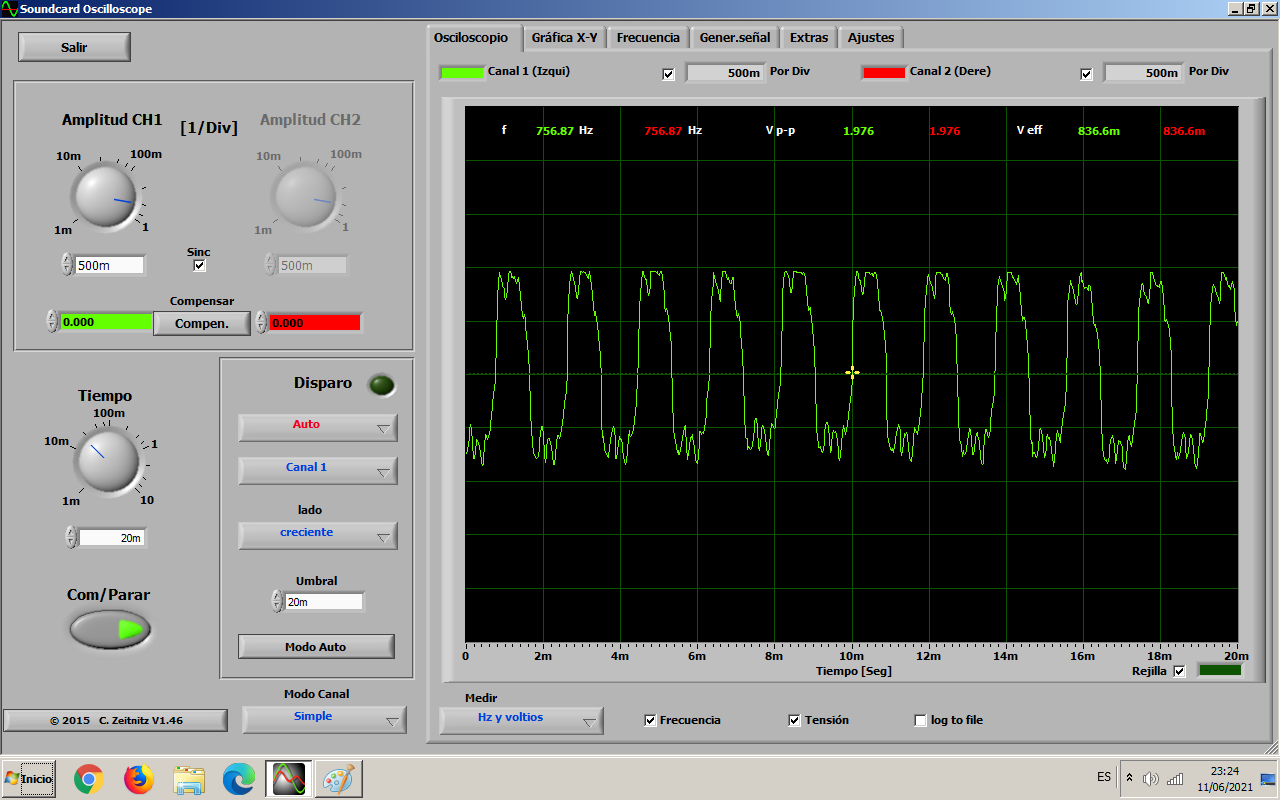Toggle the Sinc checkbox
The height and width of the screenshot is (800, 1280).
coord(199,265)
